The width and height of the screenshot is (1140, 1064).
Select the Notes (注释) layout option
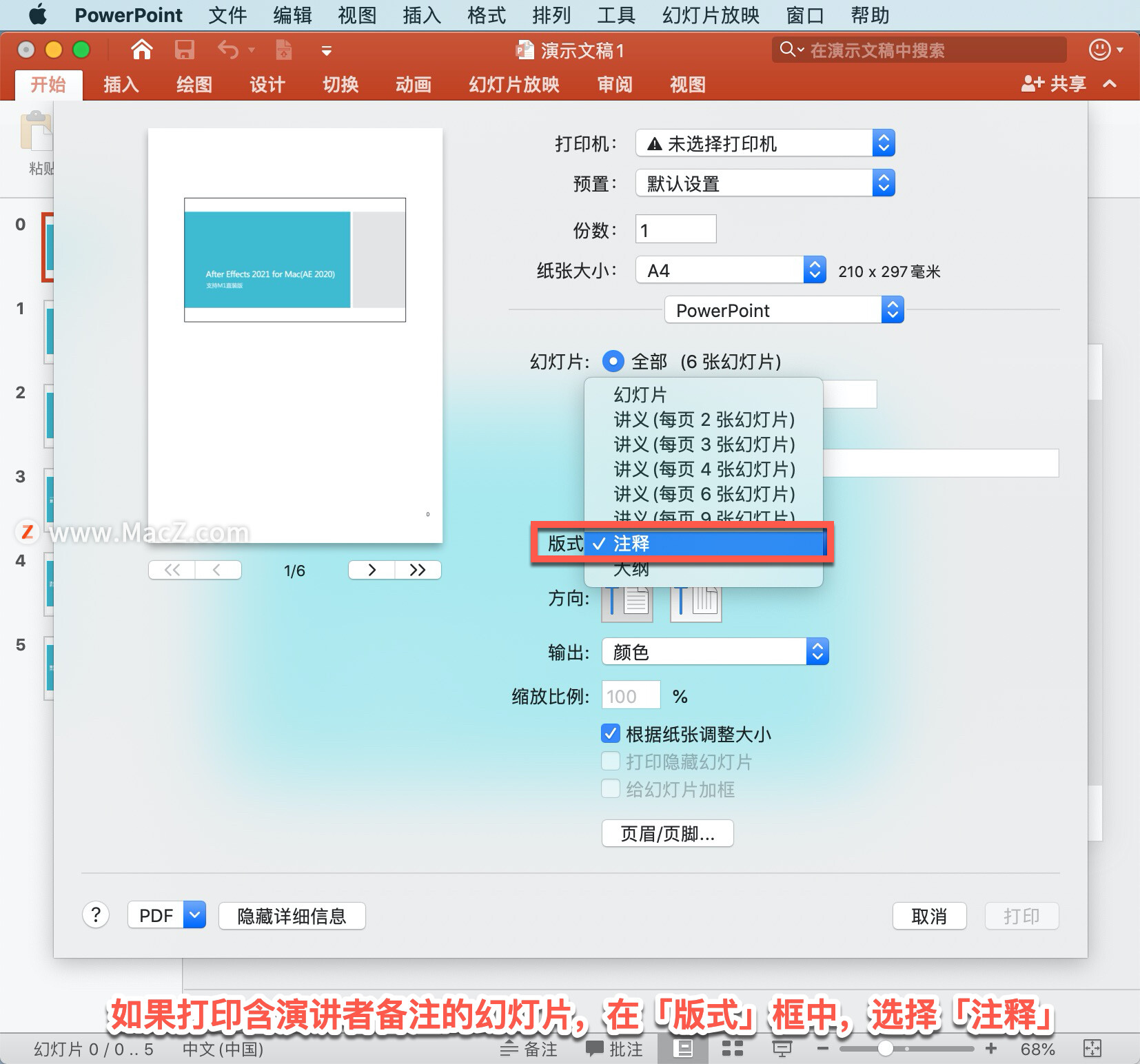pyautogui.click(x=704, y=544)
